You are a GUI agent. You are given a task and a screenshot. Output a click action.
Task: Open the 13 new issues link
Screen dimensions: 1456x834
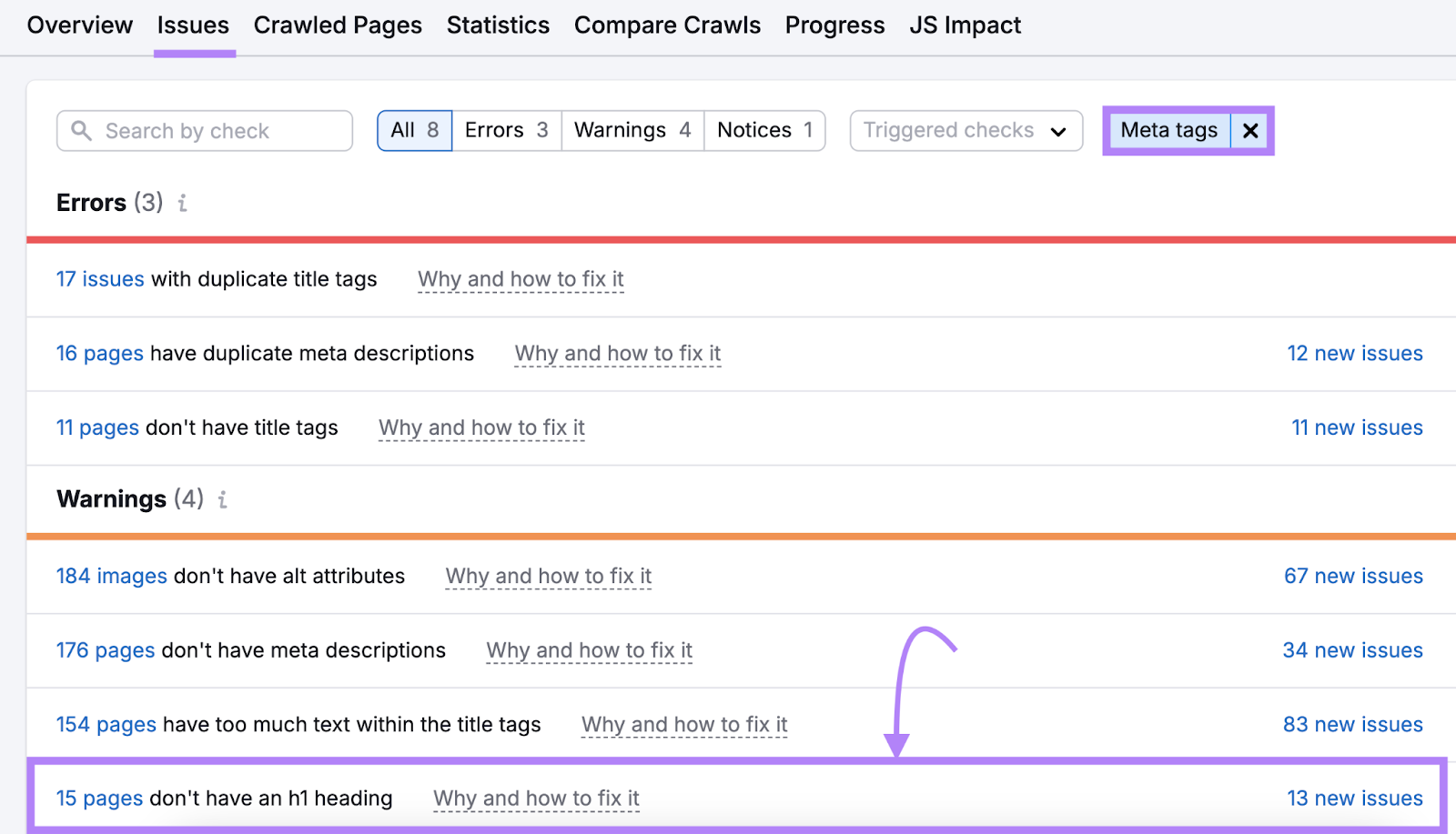(1355, 798)
